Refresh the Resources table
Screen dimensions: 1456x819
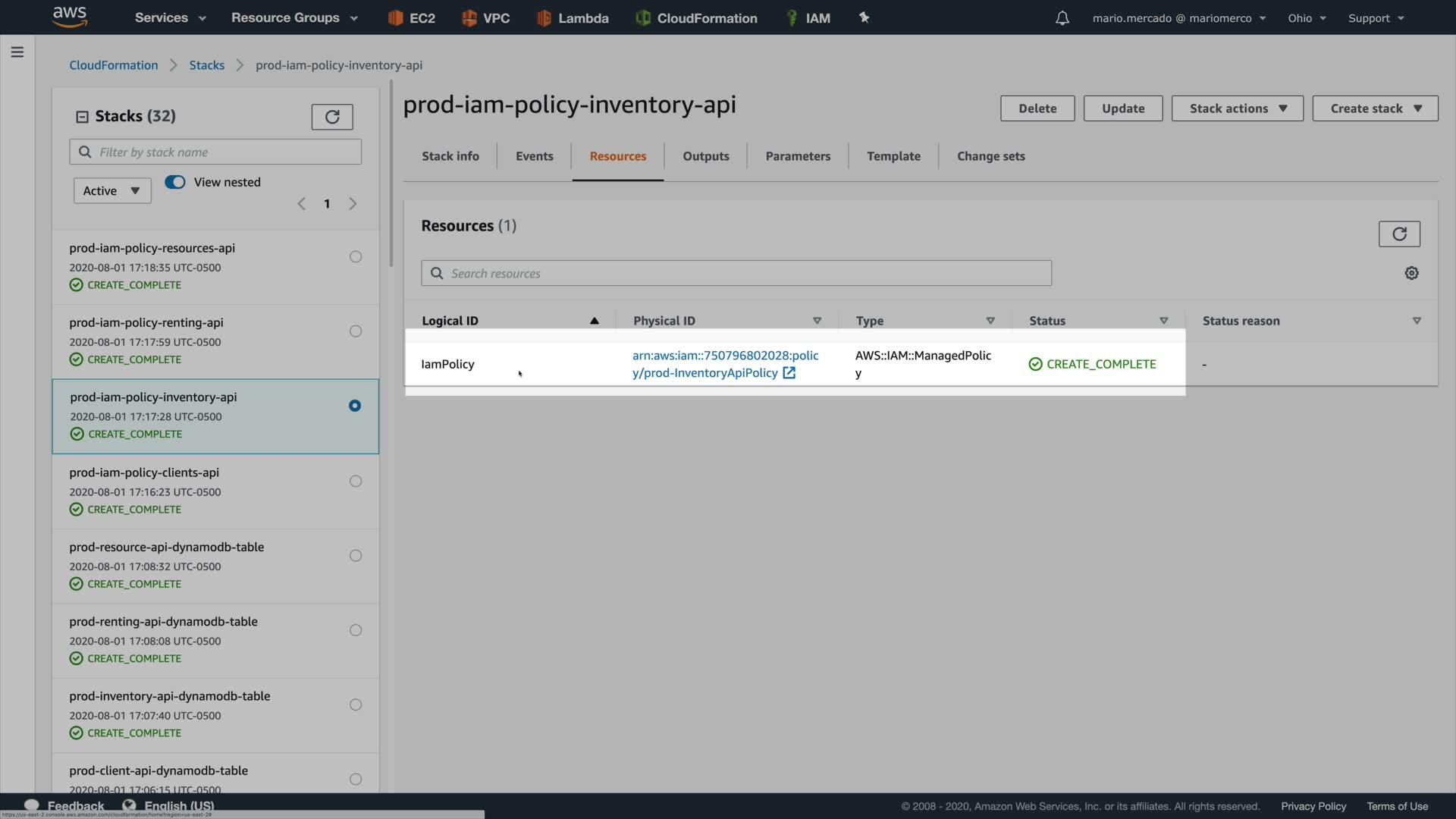(1398, 234)
